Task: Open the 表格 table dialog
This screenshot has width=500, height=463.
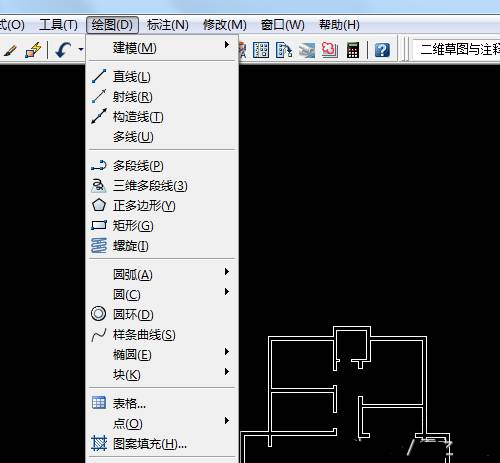Action: [x=162, y=404]
